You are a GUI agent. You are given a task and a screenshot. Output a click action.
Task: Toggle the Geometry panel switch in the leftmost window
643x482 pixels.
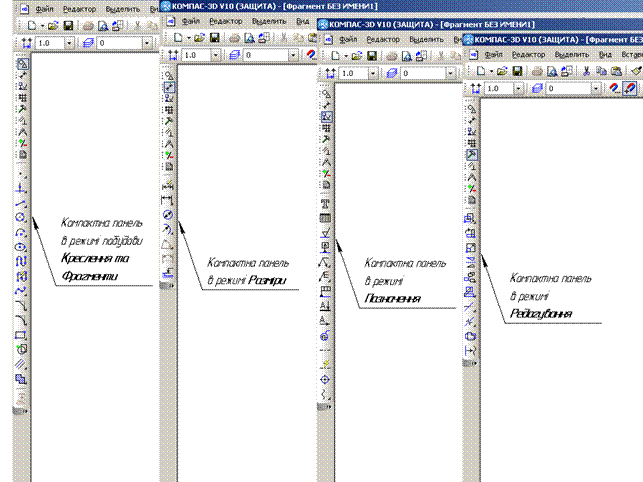tap(23, 64)
